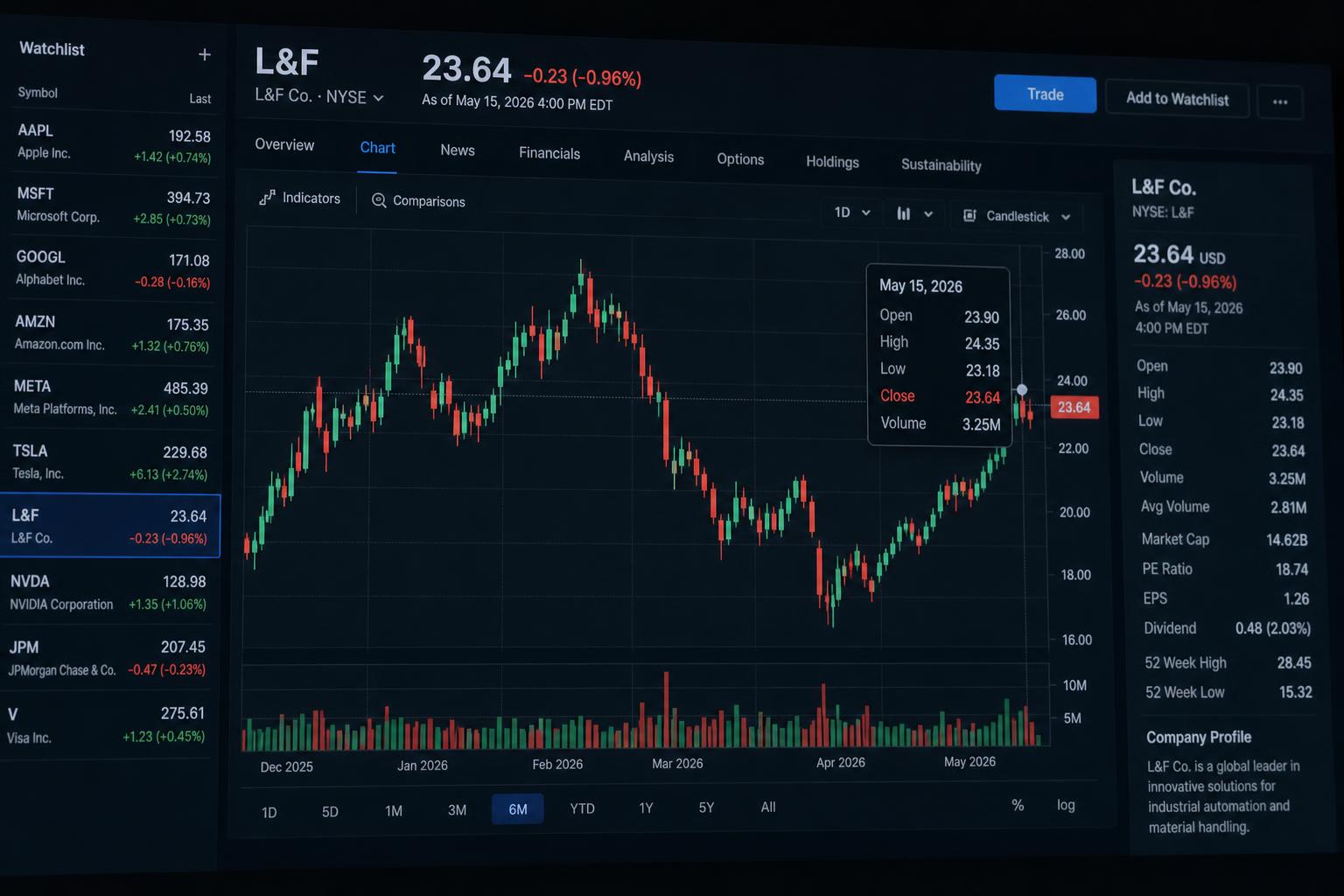The image size is (1344, 896).
Task: Toggle the percent scale option
Action: pos(1018,805)
